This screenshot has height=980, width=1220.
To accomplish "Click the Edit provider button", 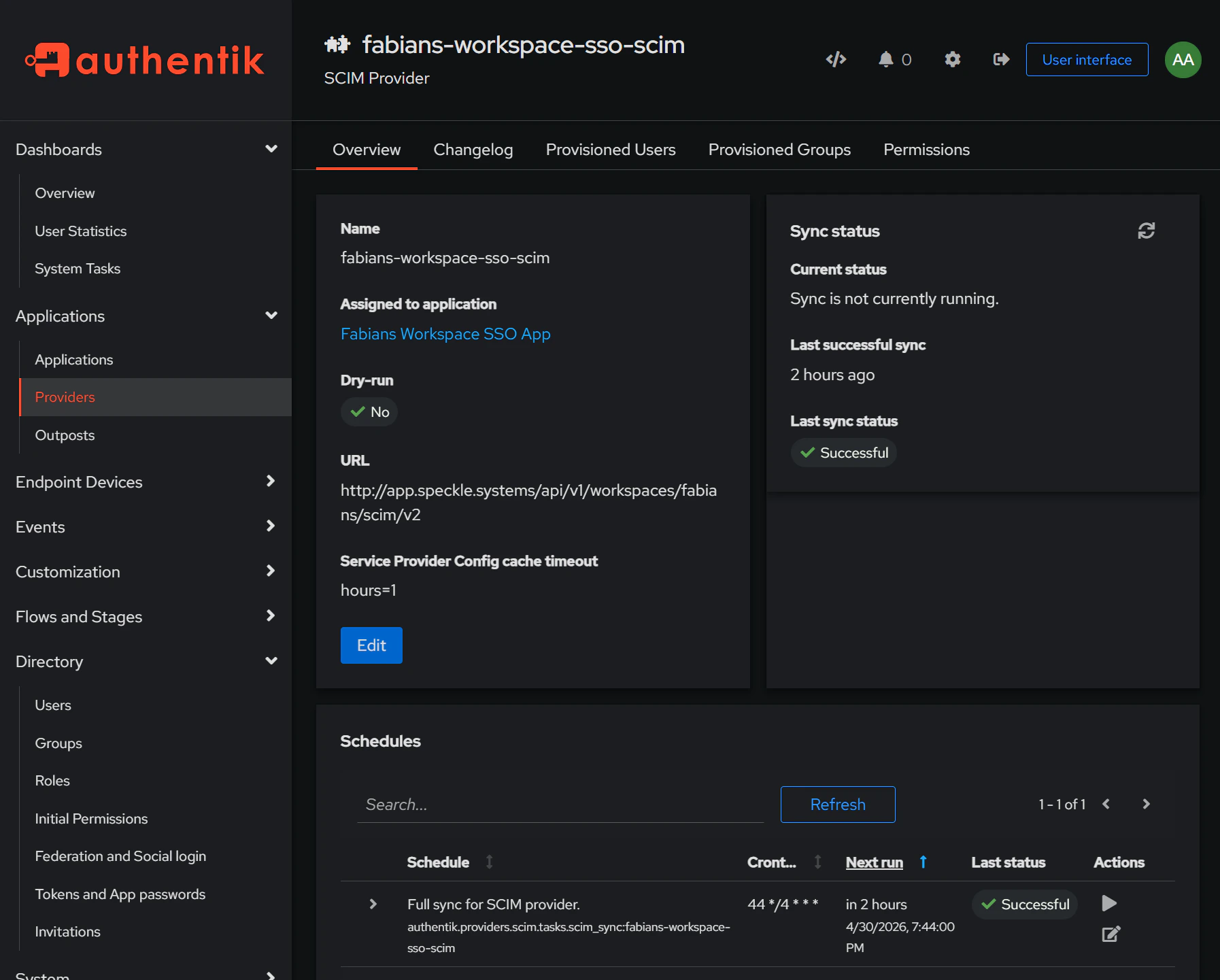I will click(371, 645).
